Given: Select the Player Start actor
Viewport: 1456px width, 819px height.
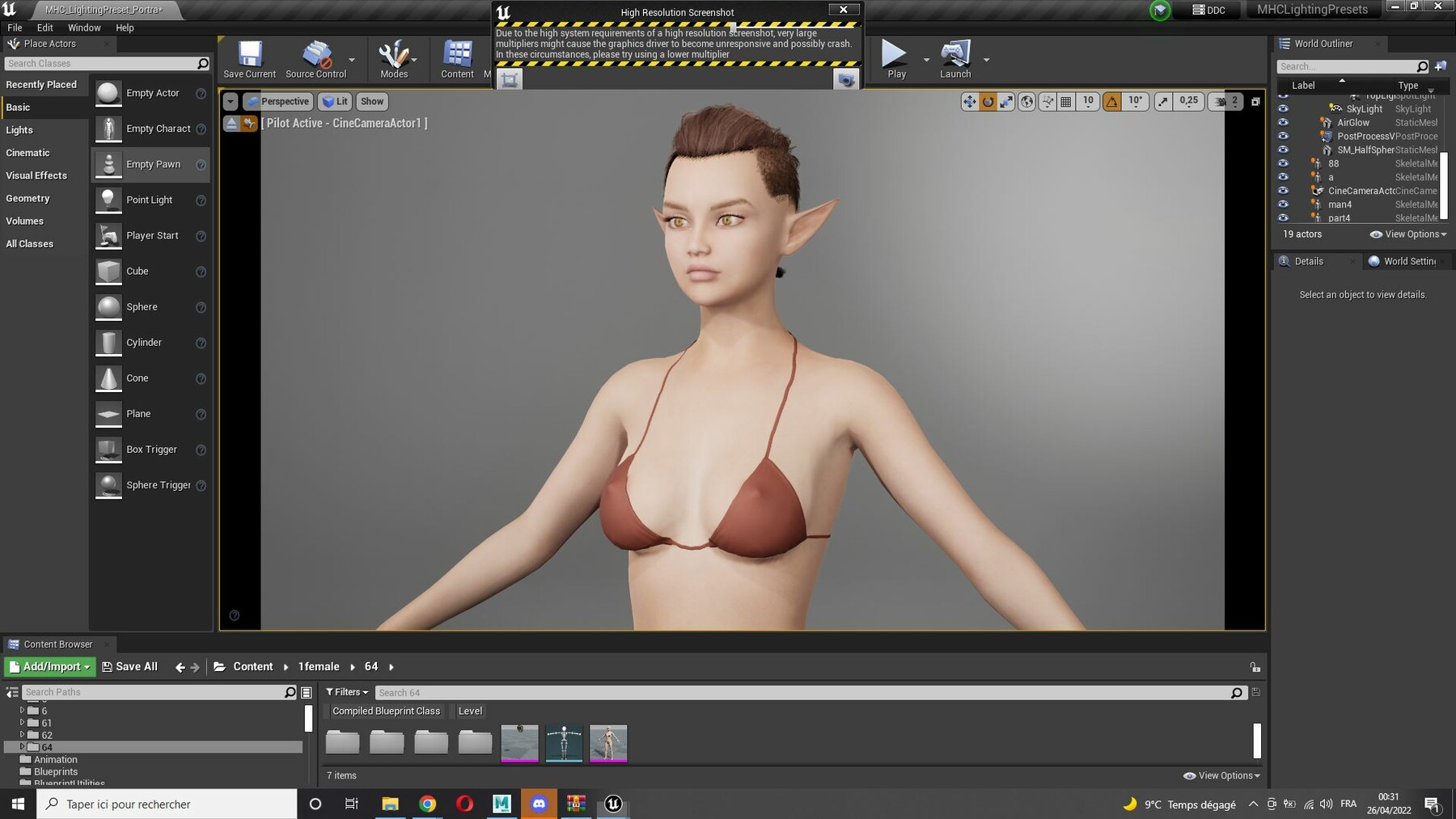Looking at the screenshot, I should point(150,235).
